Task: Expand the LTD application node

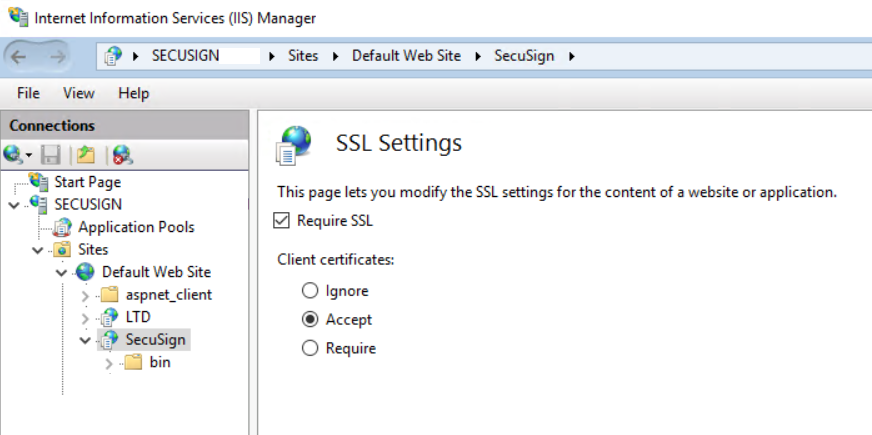Action: click(x=85, y=319)
